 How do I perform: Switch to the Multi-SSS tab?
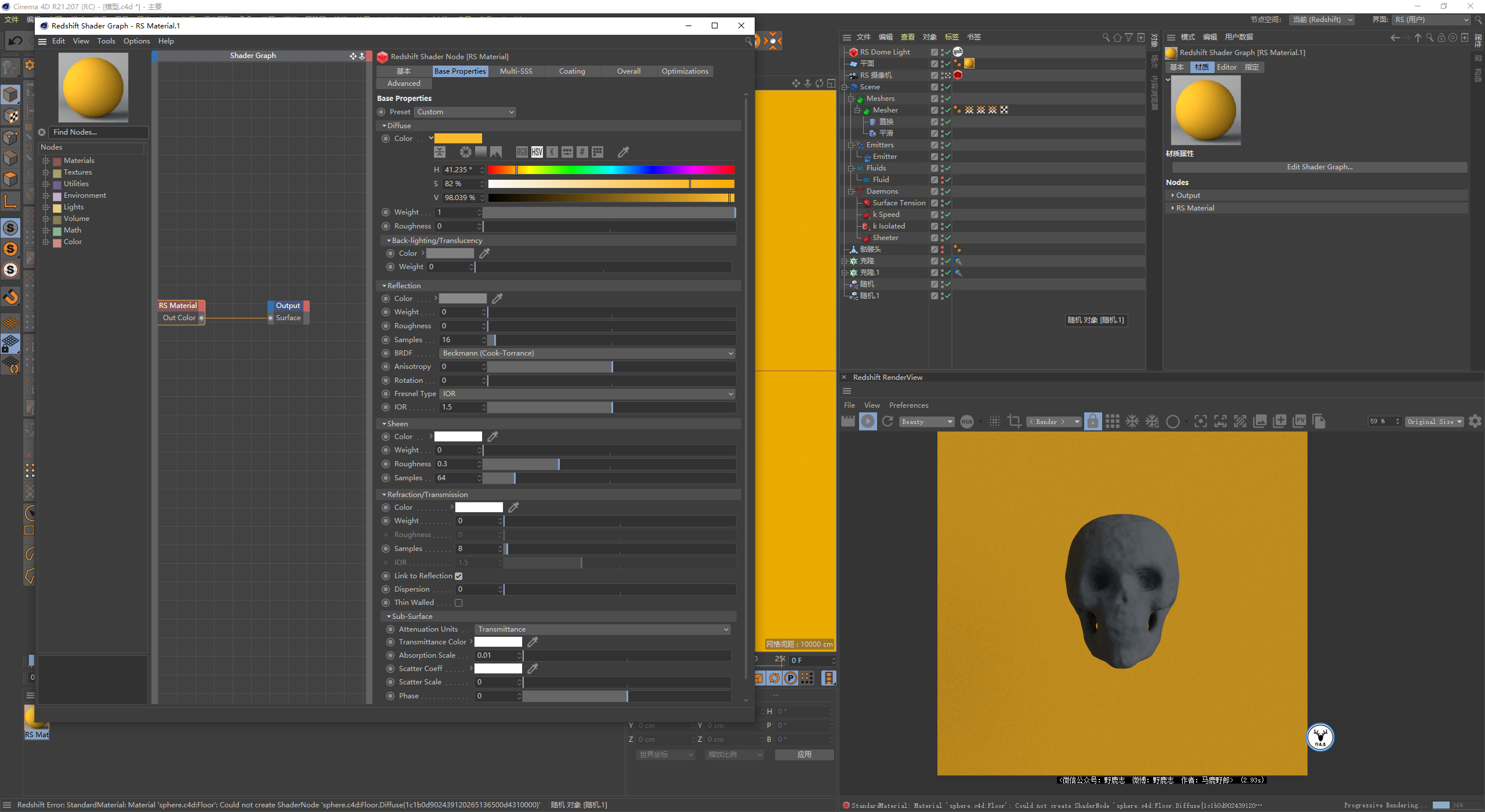pos(516,71)
